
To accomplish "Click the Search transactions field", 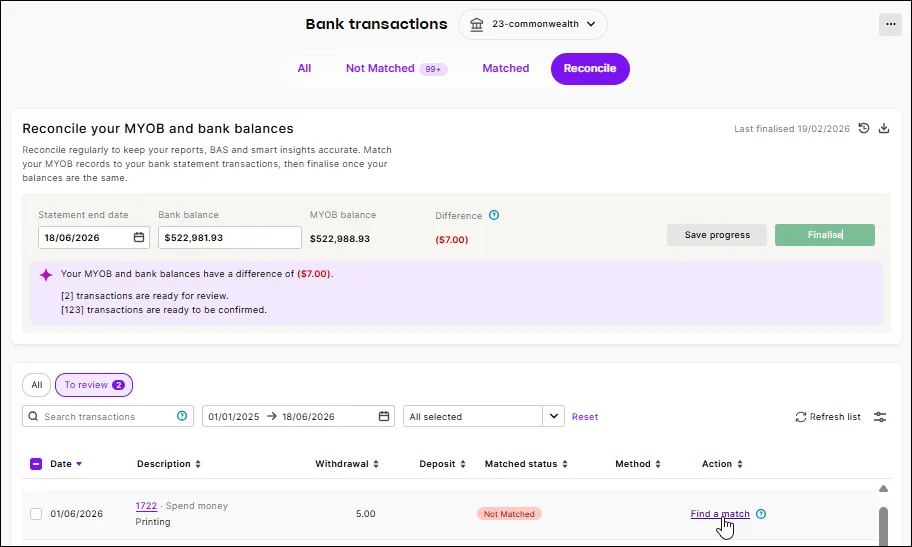I will [x=108, y=416].
